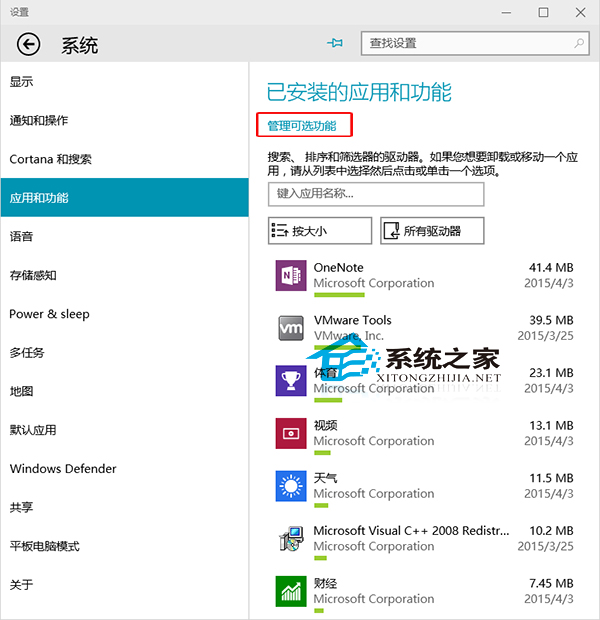Click the Visual C++ 2008 installer icon

tap(291, 538)
